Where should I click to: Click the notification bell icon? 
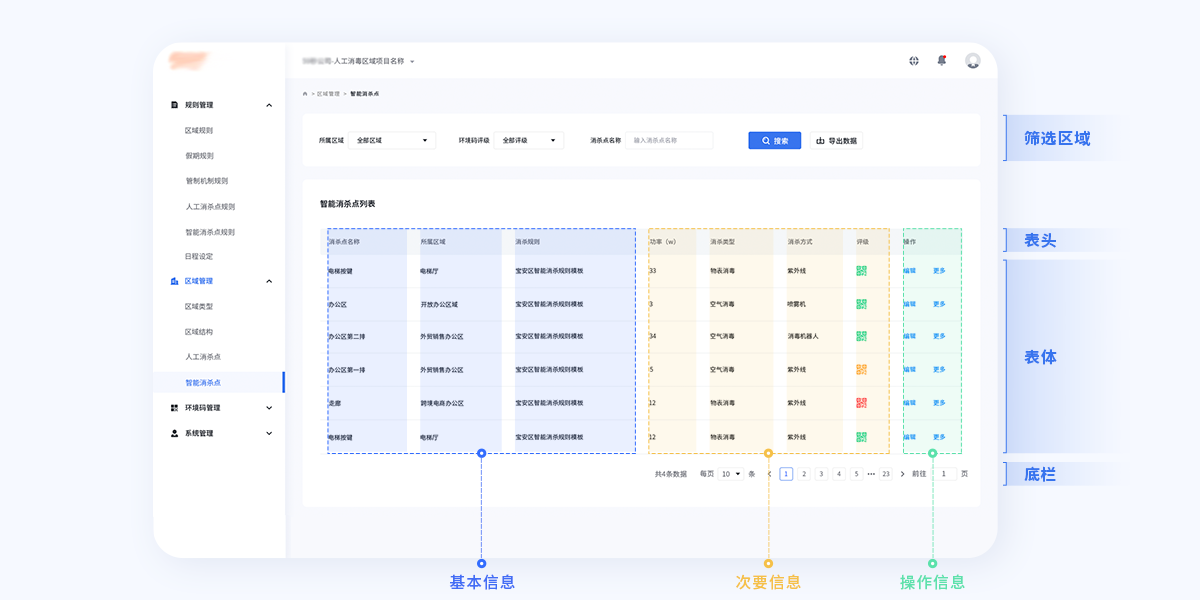pos(941,61)
